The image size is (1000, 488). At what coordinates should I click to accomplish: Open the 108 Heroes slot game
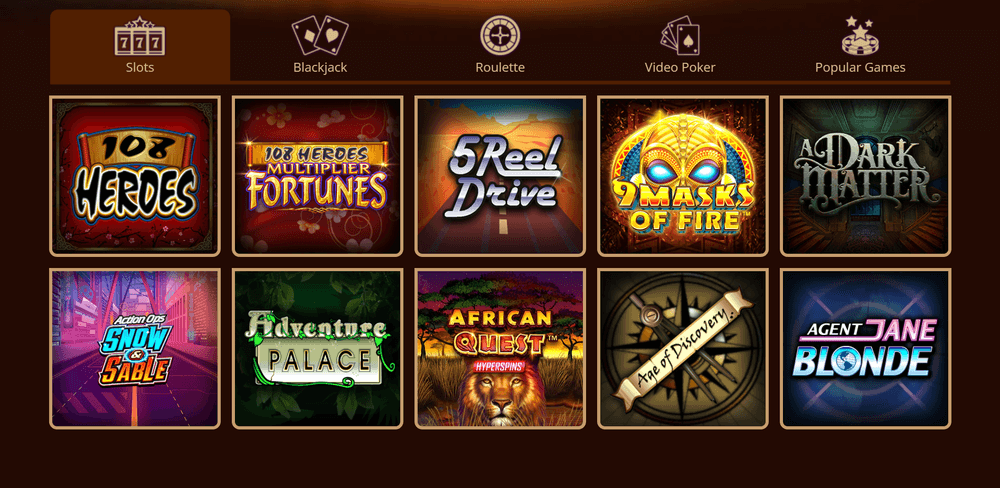click(135, 176)
